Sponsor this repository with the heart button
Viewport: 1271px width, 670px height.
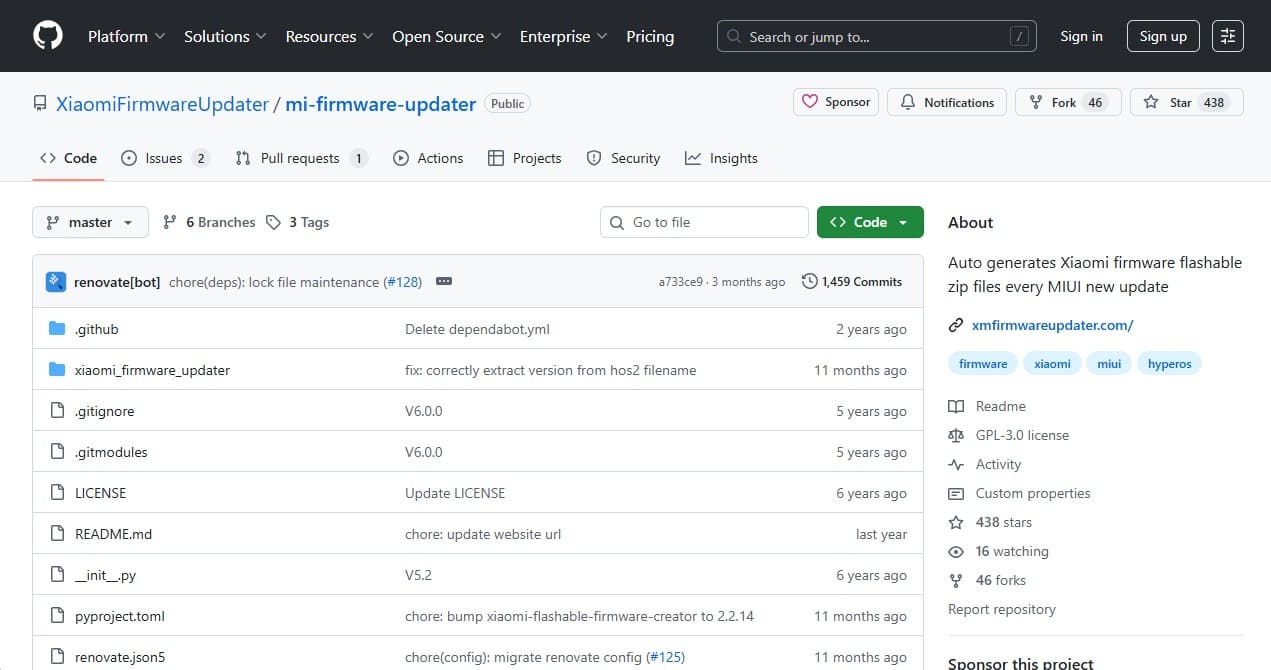836,102
